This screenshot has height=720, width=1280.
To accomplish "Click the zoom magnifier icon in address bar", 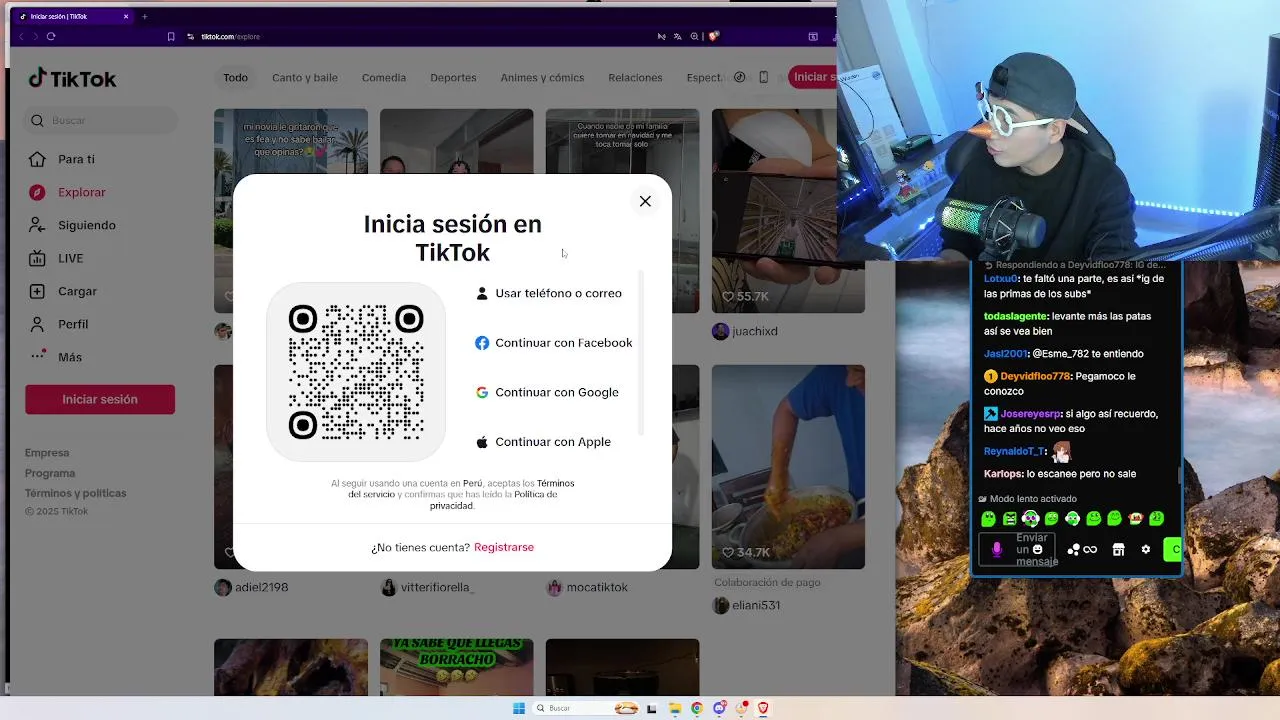I will pyautogui.click(x=695, y=36).
